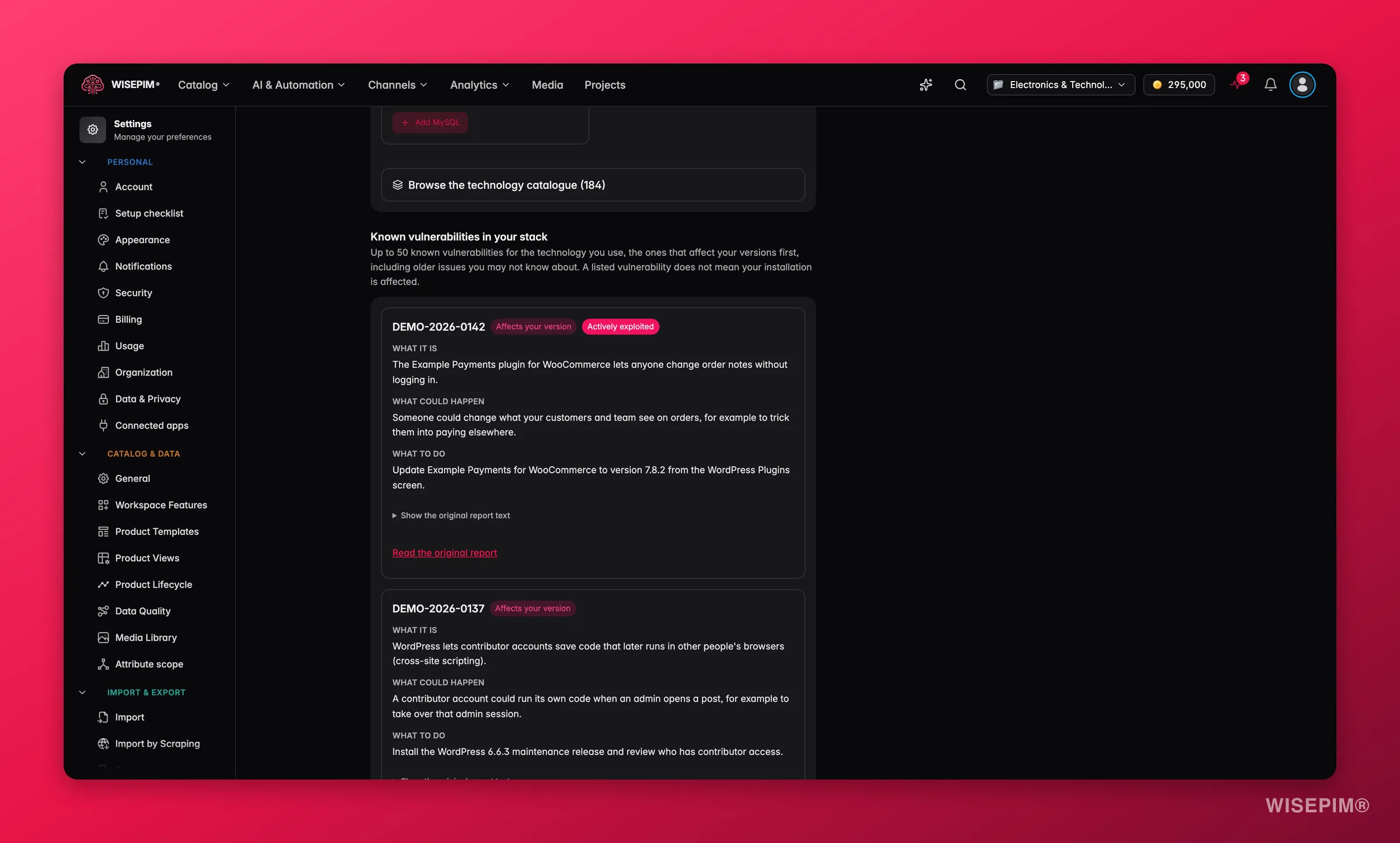Open the AI & Automation dropdown menu
The height and width of the screenshot is (843, 1400).
299,85
